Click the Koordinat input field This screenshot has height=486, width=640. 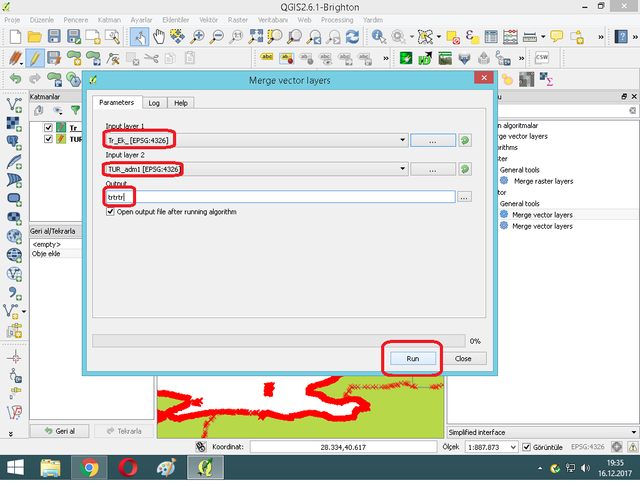click(x=343, y=447)
